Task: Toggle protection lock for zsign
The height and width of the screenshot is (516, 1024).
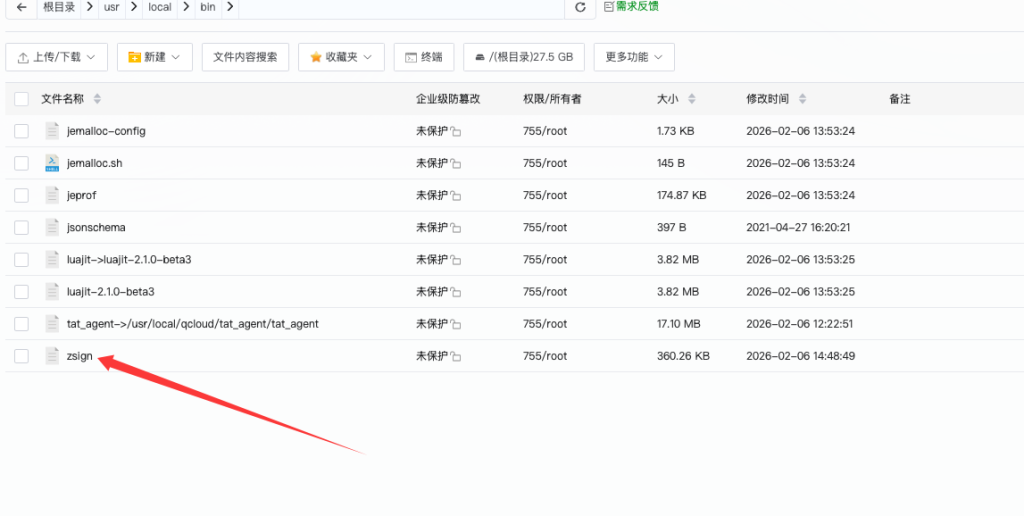Action: pyautogui.click(x=456, y=357)
